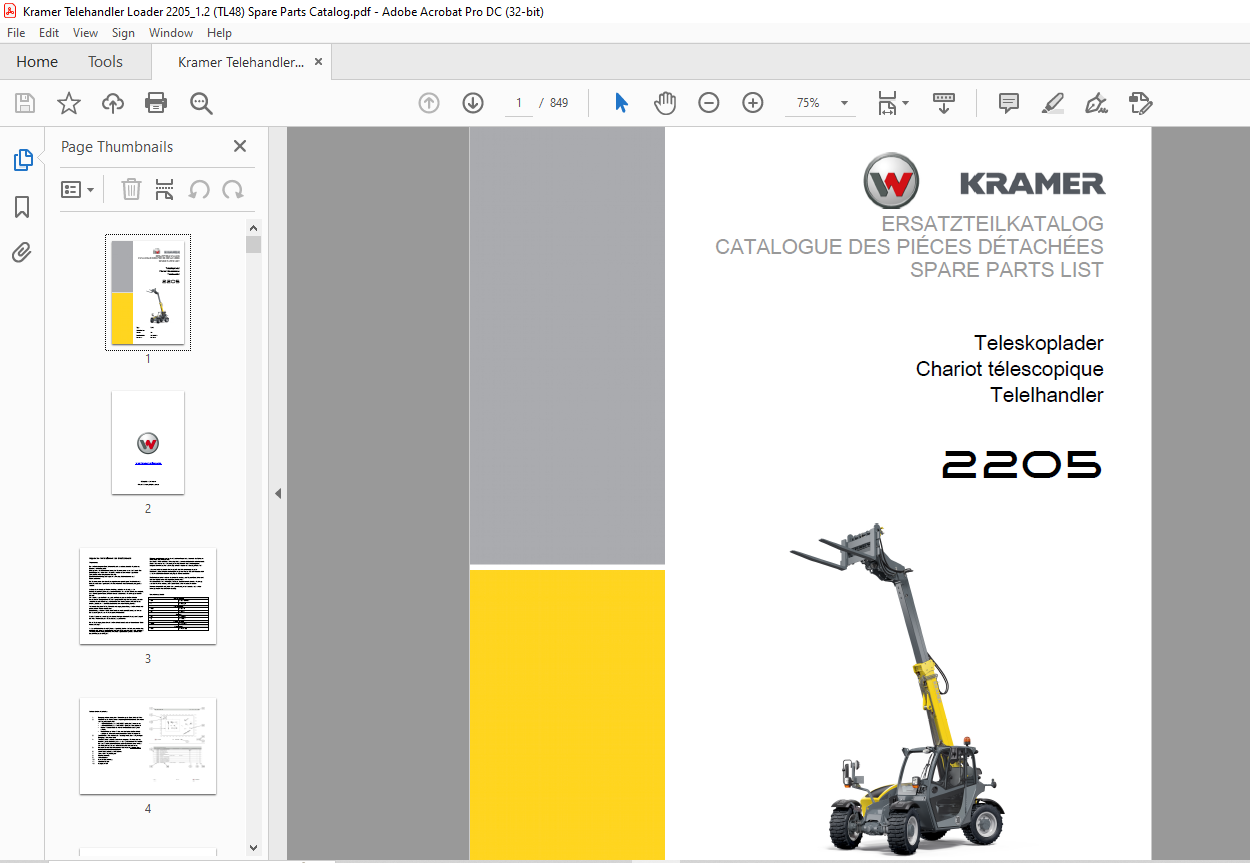Select the Highlight text tool
Viewport: 1250px width, 863px height.
coord(1053,103)
